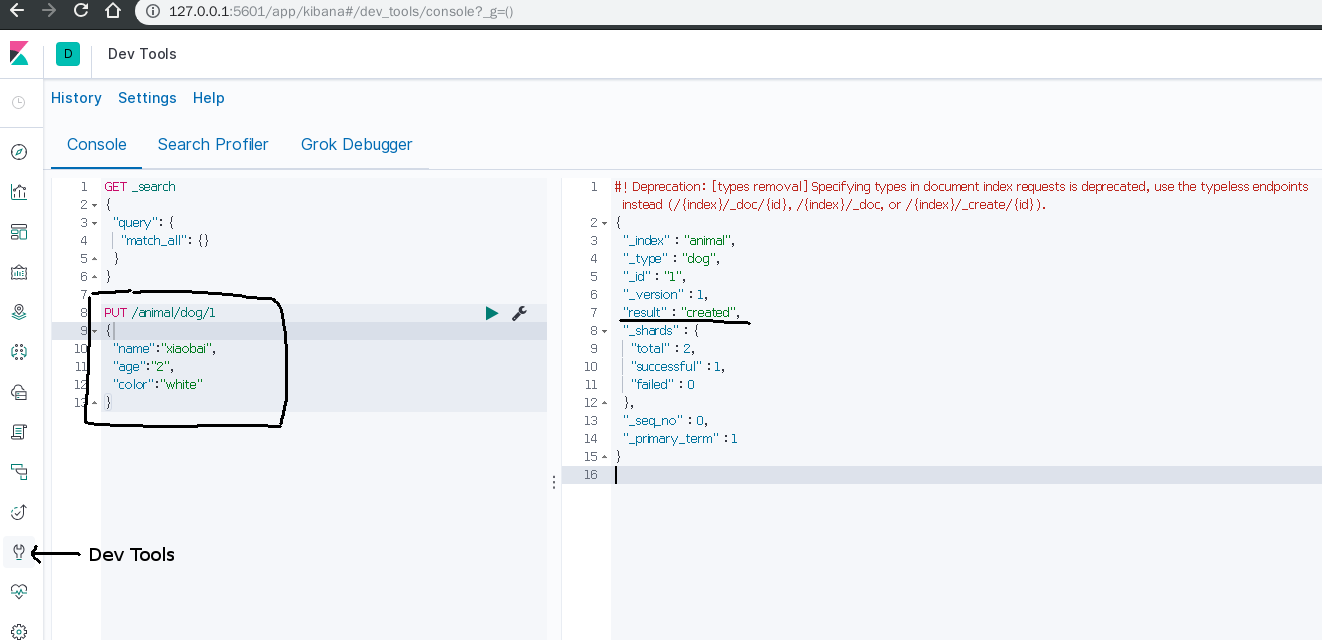Open the Maps sidebar icon

(x=18, y=312)
